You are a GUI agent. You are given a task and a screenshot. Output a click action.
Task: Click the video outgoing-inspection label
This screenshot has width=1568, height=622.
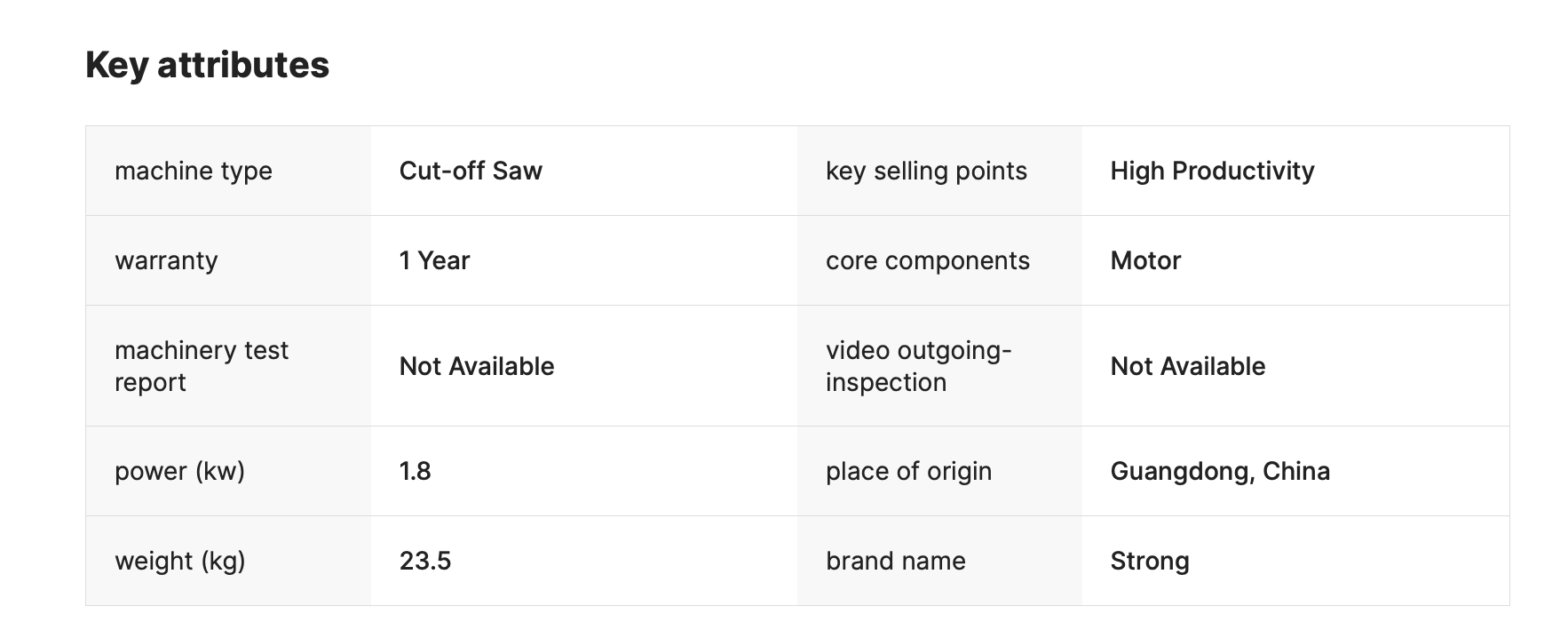click(918, 366)
